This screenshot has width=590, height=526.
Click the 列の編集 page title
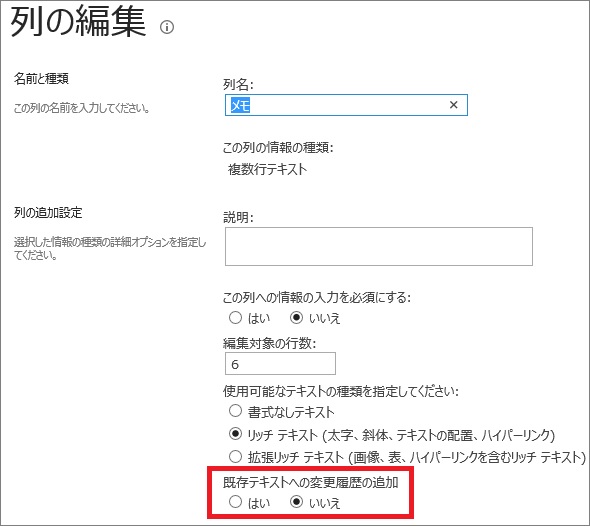point(78,22)
